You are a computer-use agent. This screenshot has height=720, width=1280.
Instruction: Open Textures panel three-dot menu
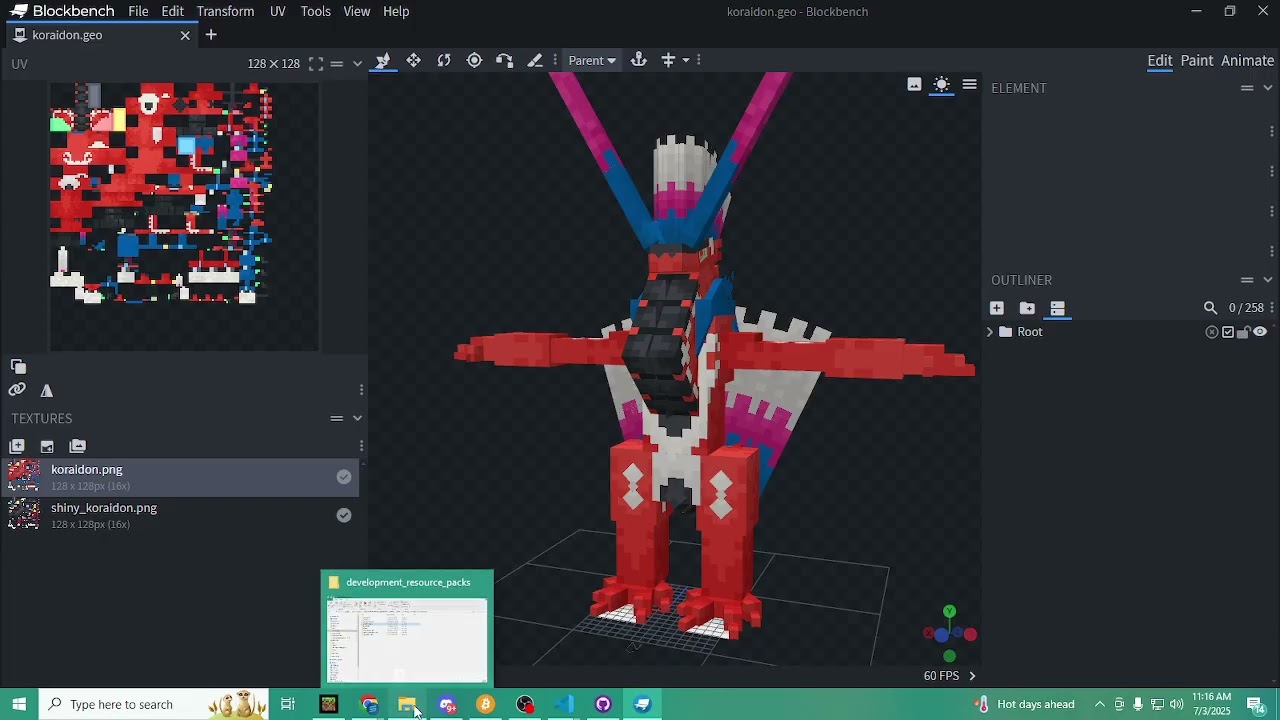361,446
